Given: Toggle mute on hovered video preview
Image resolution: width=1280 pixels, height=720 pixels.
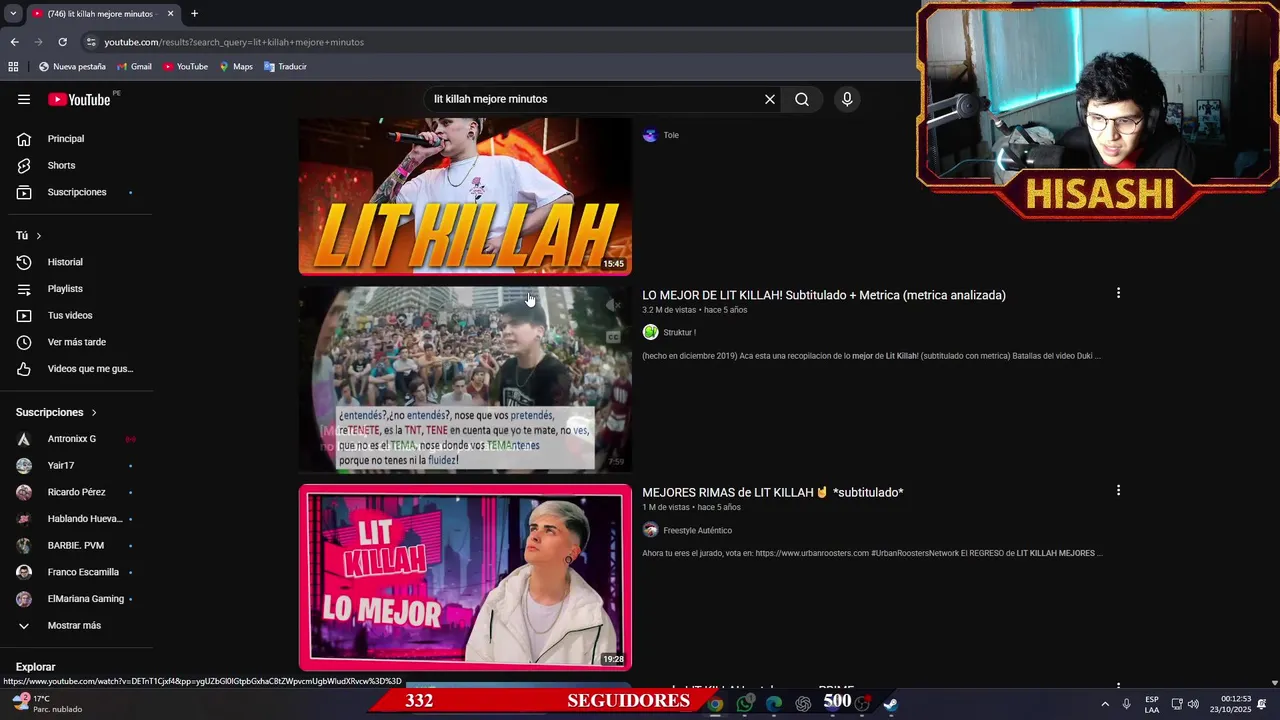Looking at the screenshot, I should pos(613,305).
